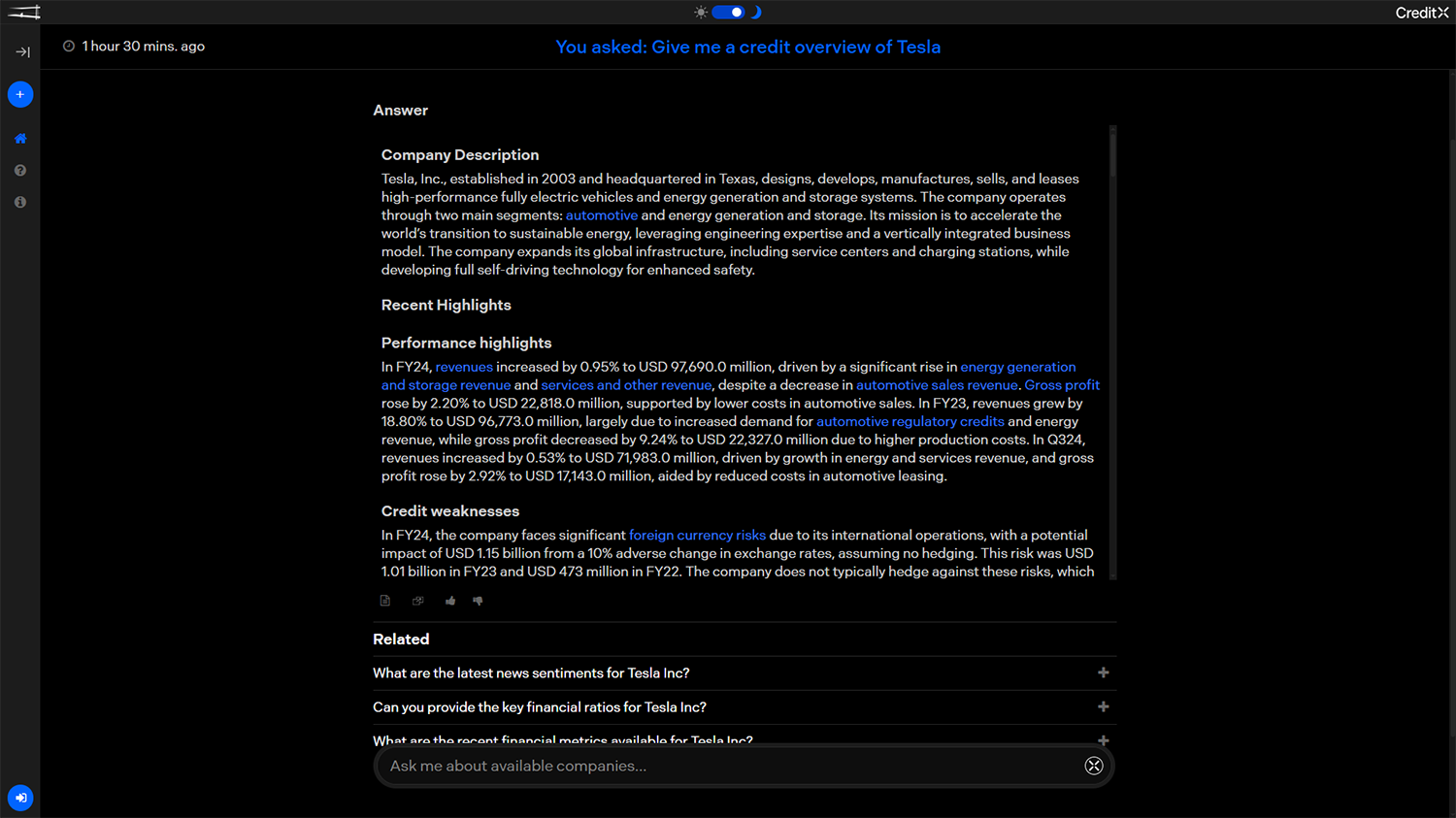Screen dimensions: 1456x818
Task: Open 'Can you provide the key financial ratios' question
Action: 540,707
